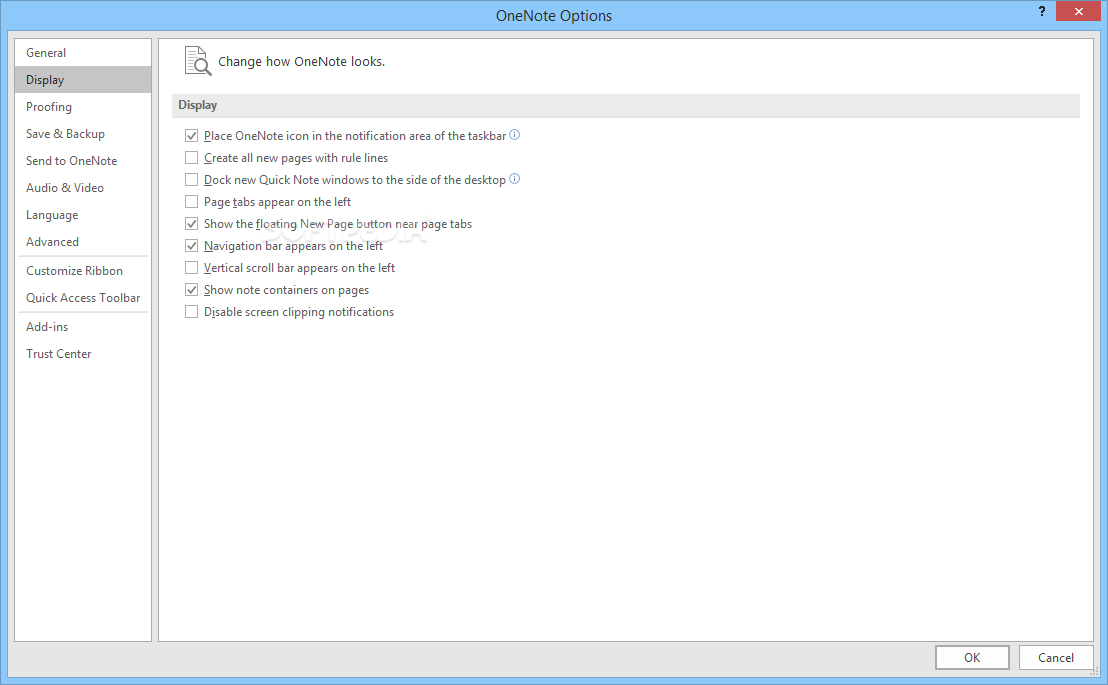Screen dimensions: 1108x685
Task: Check Page tabs appear on the left
Action: (x=191, y=201)
